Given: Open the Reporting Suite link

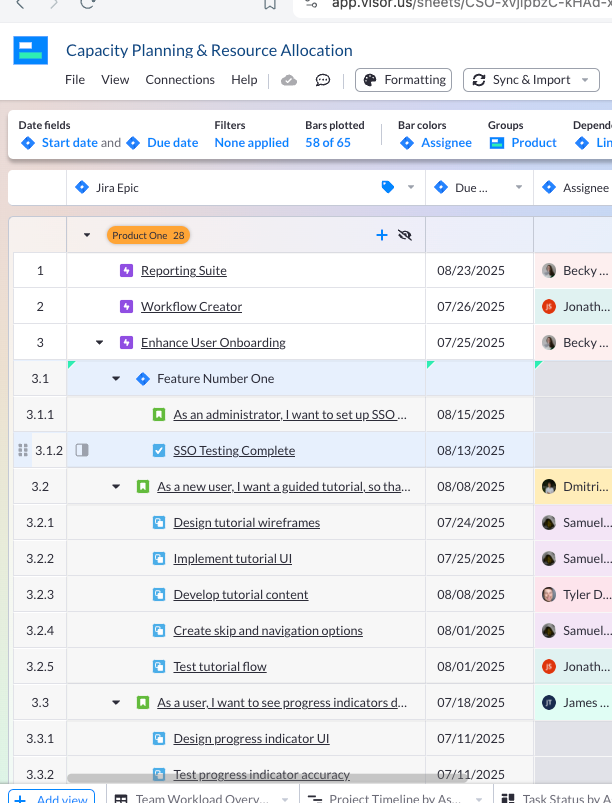Looking at the screenshot, I should pos(183,271).
